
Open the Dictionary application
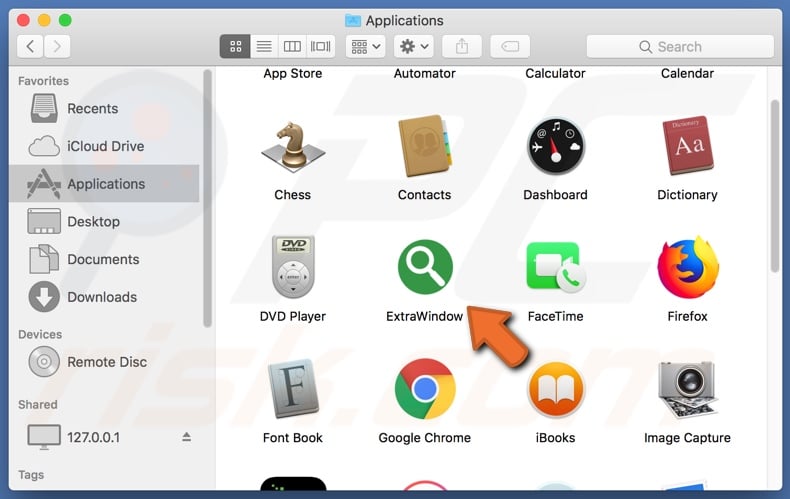click(x=687, y=148)
